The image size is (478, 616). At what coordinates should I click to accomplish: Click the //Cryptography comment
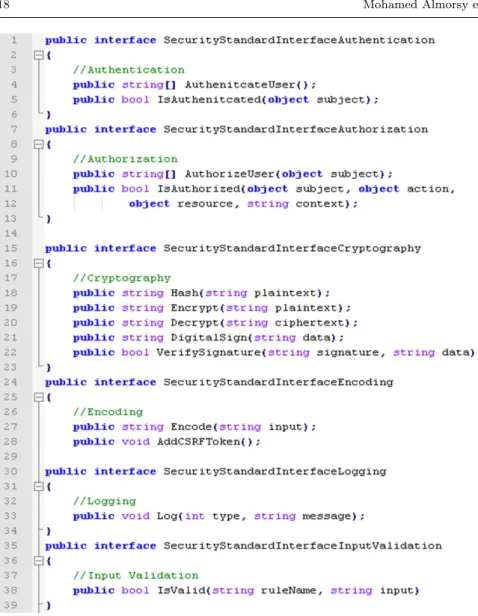(x=122, y=278)
